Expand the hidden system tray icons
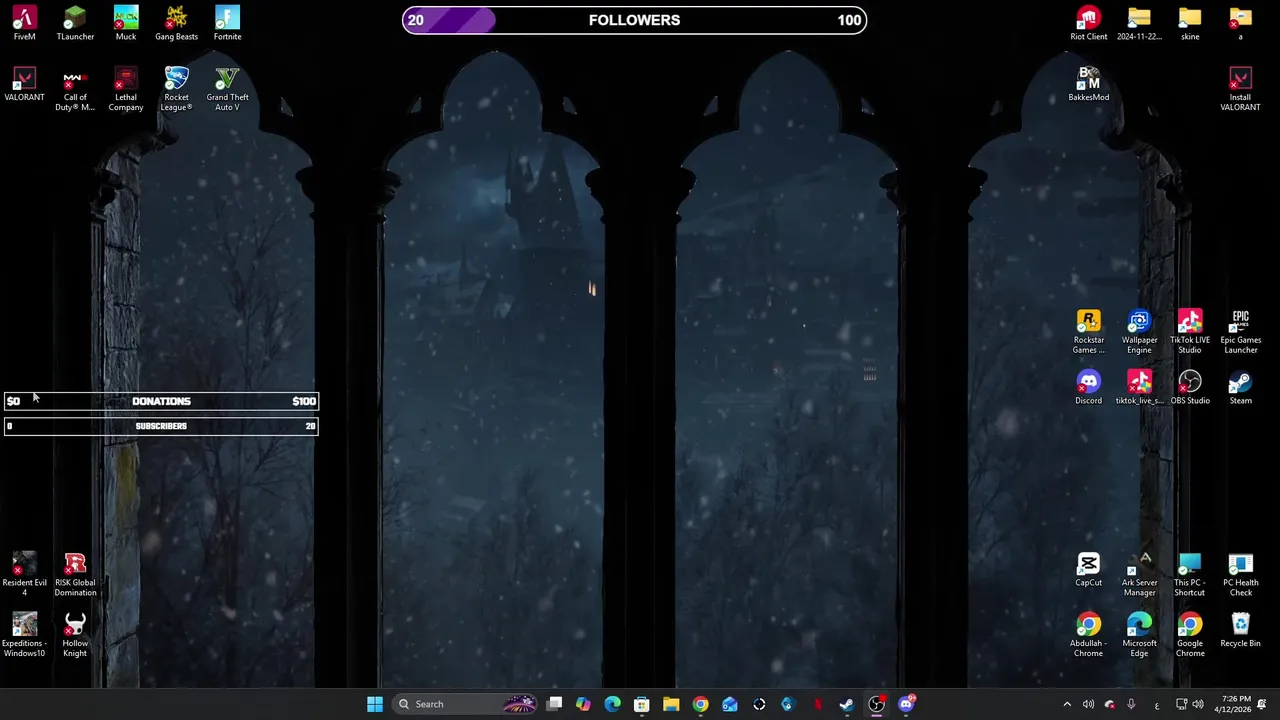 (x=1067, y=704)
